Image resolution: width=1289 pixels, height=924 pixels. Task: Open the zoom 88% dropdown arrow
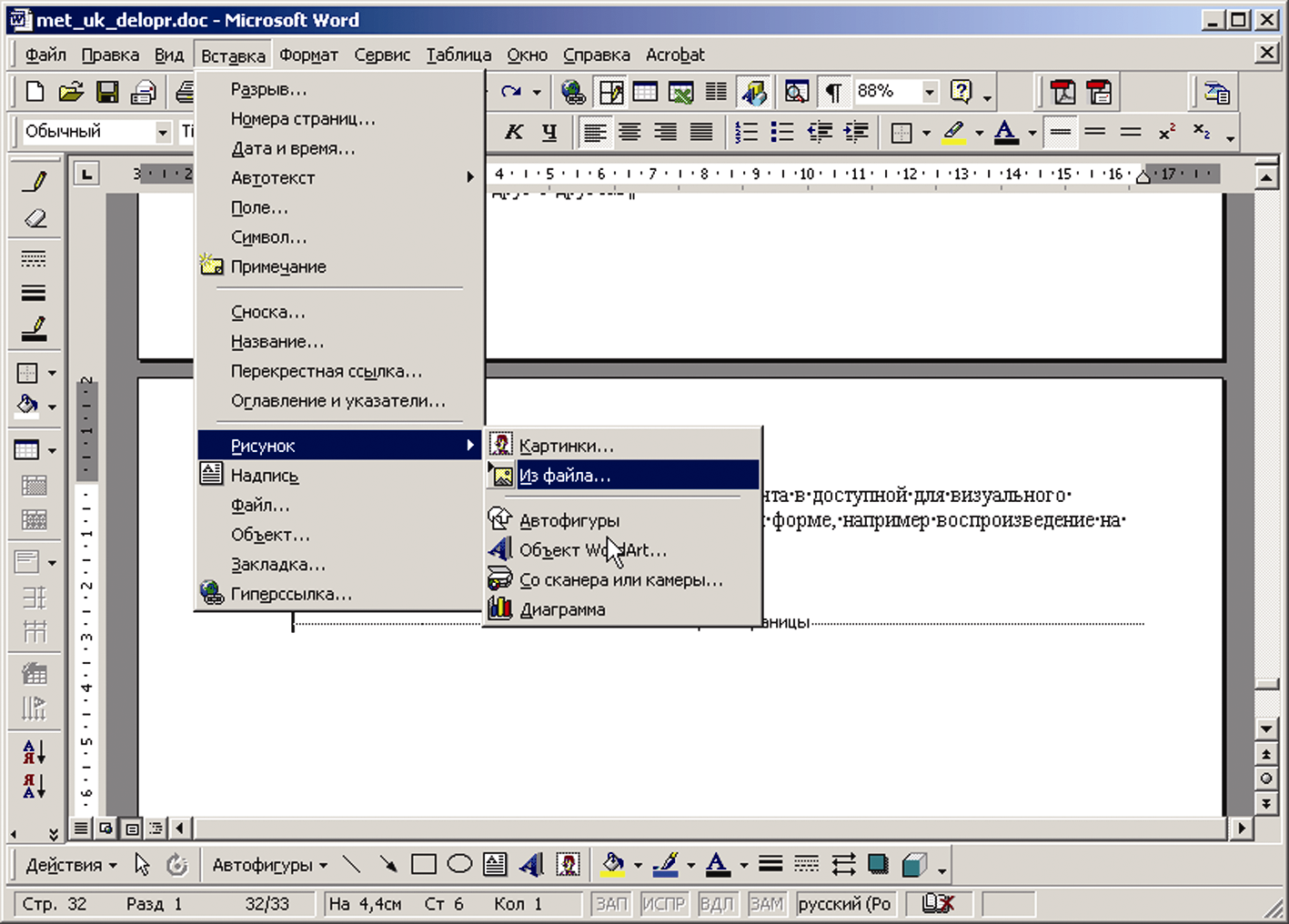tap(930, 92)
